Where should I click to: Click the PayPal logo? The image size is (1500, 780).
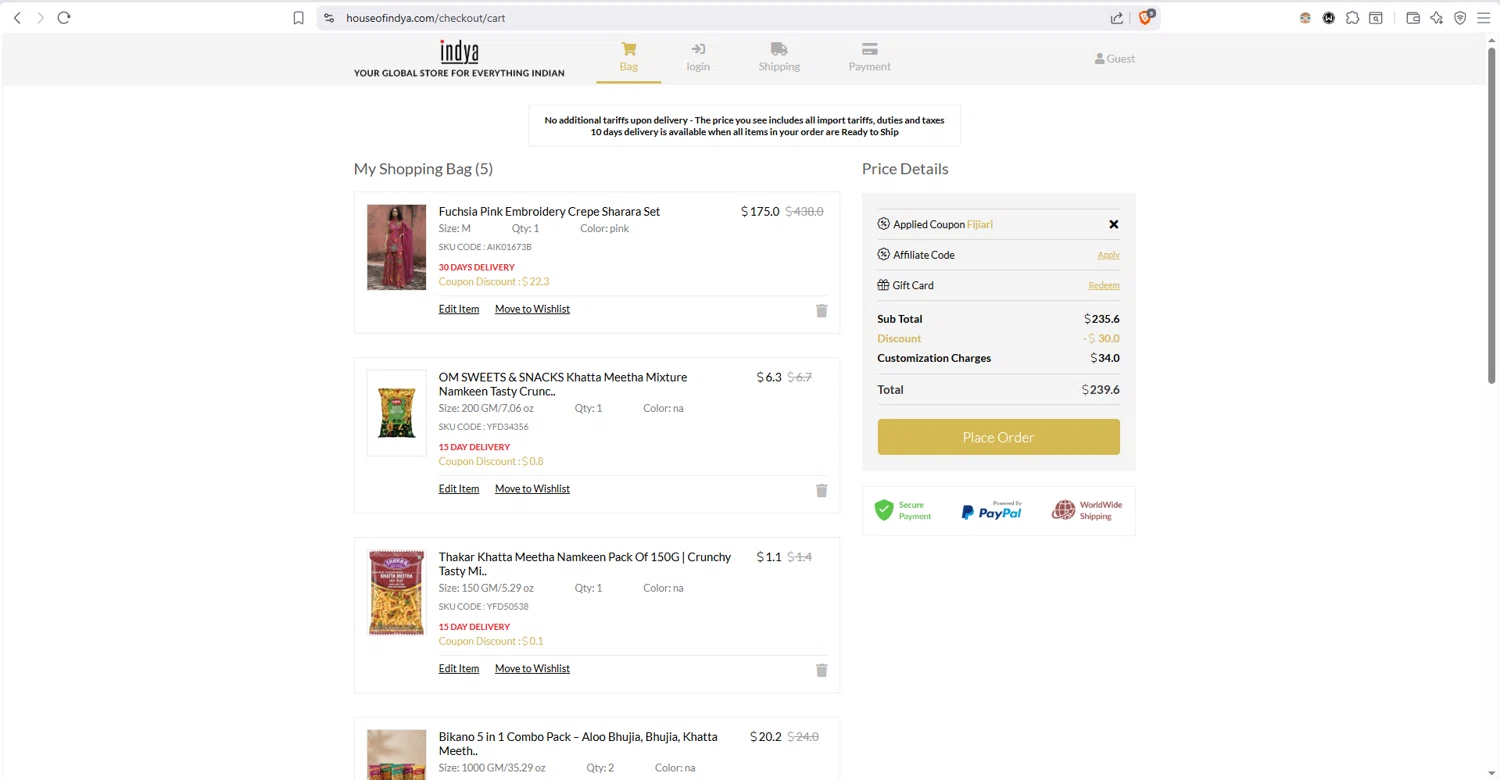(992, 511)
